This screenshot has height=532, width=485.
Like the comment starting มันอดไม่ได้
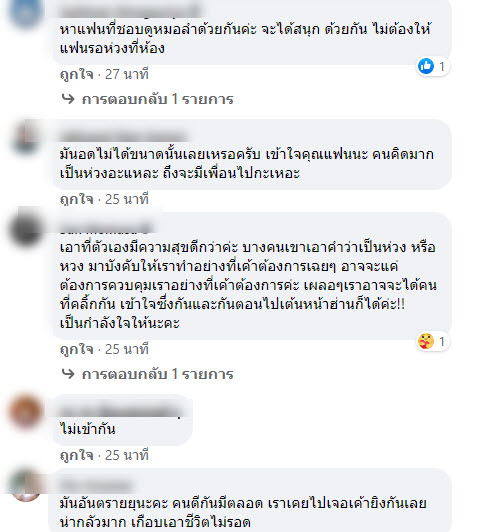tap(77, 199)
